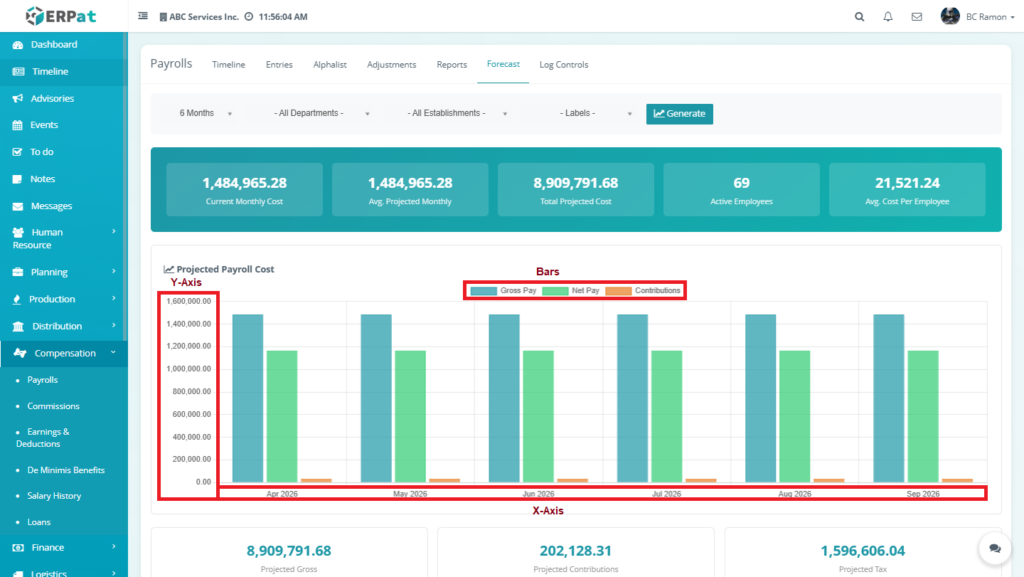The height and width of the screenshot is (577, 1024).
Task: Open the mail envelope icon in header
Action: pyautogui.click(x=916, y=17)
